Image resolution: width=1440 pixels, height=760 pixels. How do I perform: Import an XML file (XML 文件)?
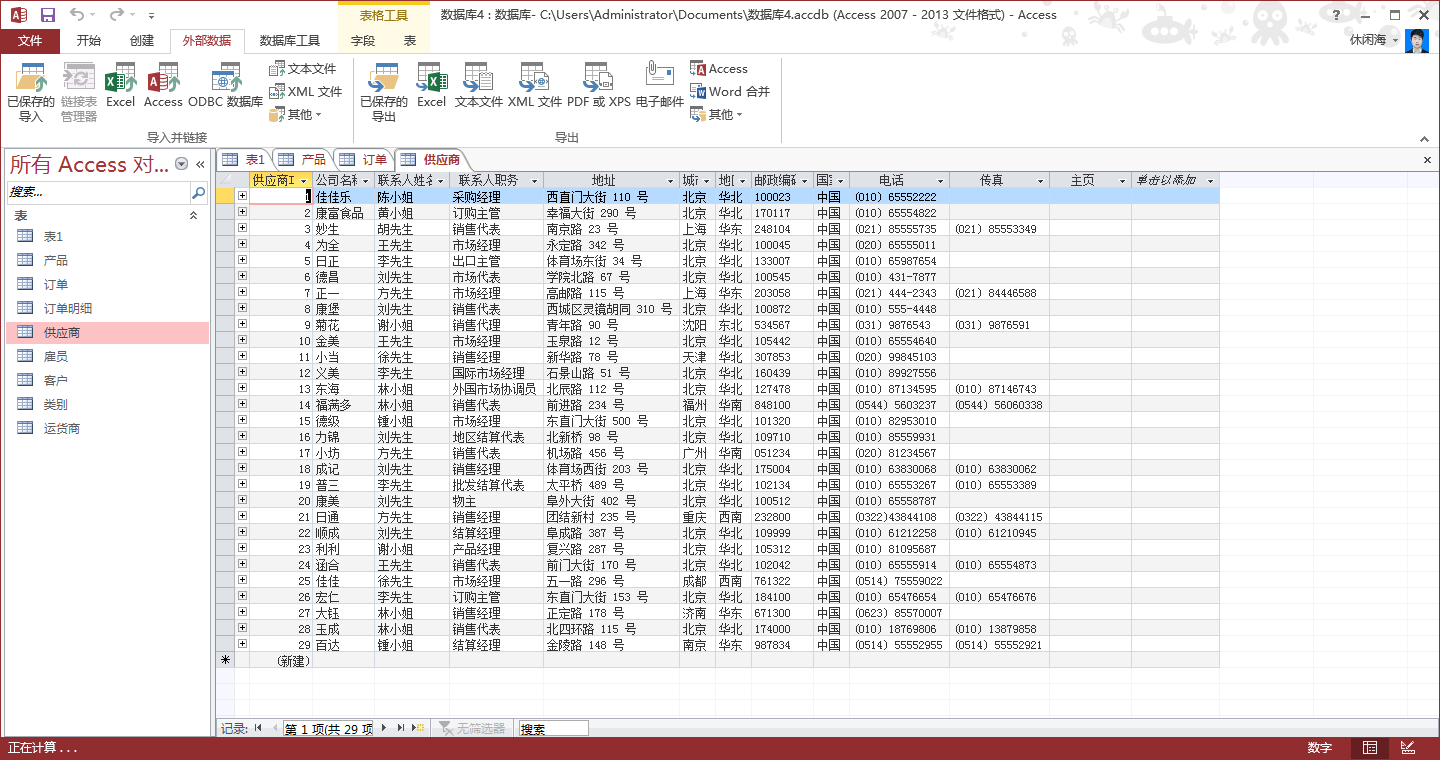pyautogui.click(x=305, y=91)
